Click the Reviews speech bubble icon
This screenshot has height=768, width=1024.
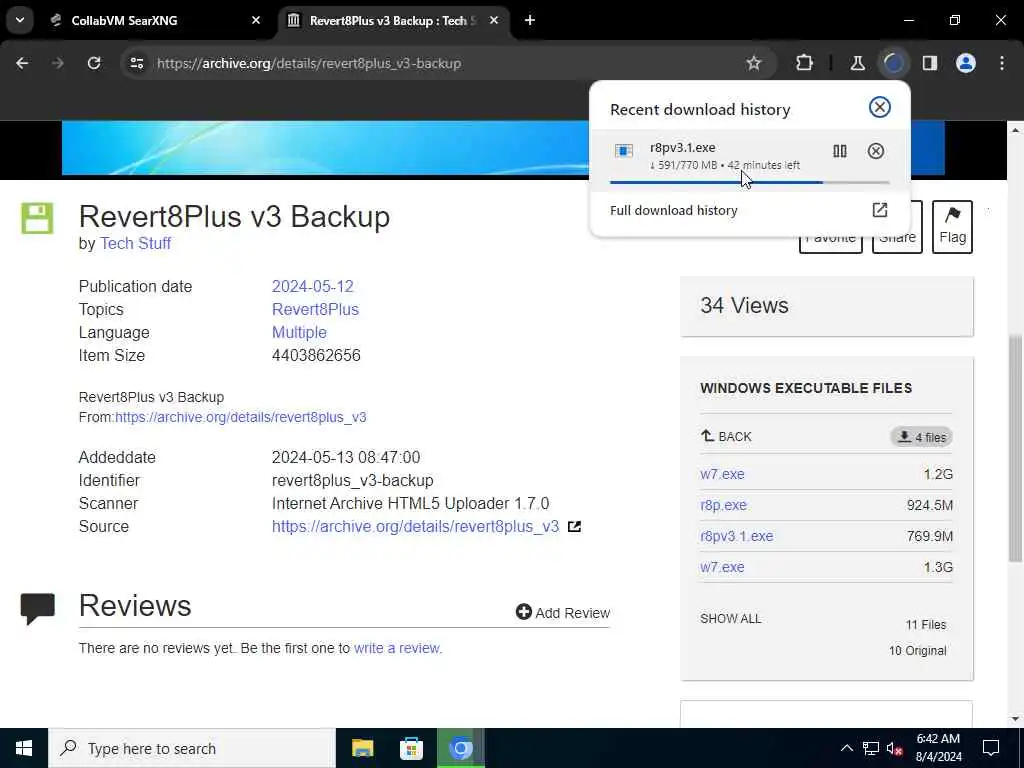[x=37, y=609]
